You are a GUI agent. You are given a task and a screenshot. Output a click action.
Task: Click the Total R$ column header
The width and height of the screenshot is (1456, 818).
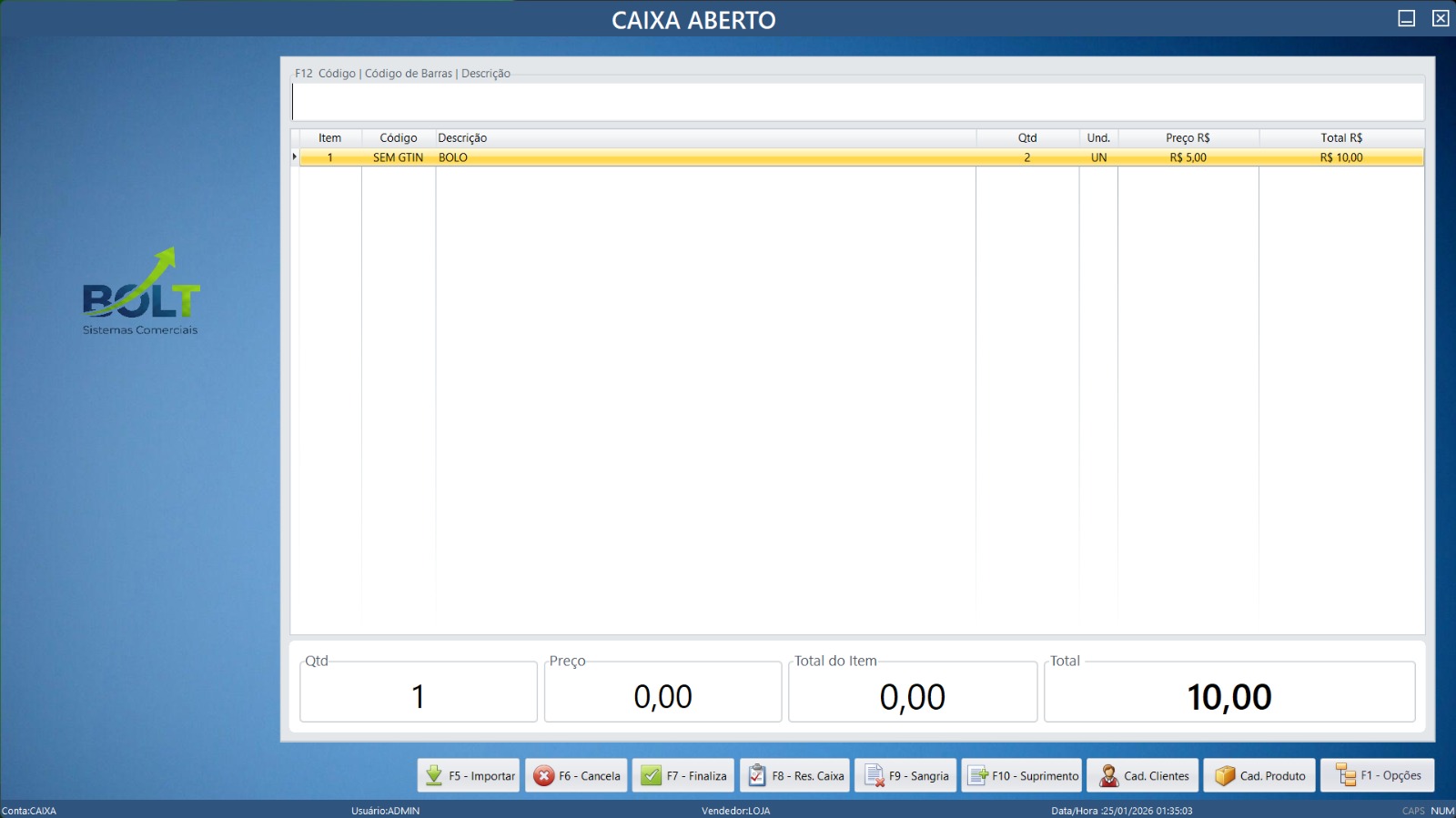1341,138
